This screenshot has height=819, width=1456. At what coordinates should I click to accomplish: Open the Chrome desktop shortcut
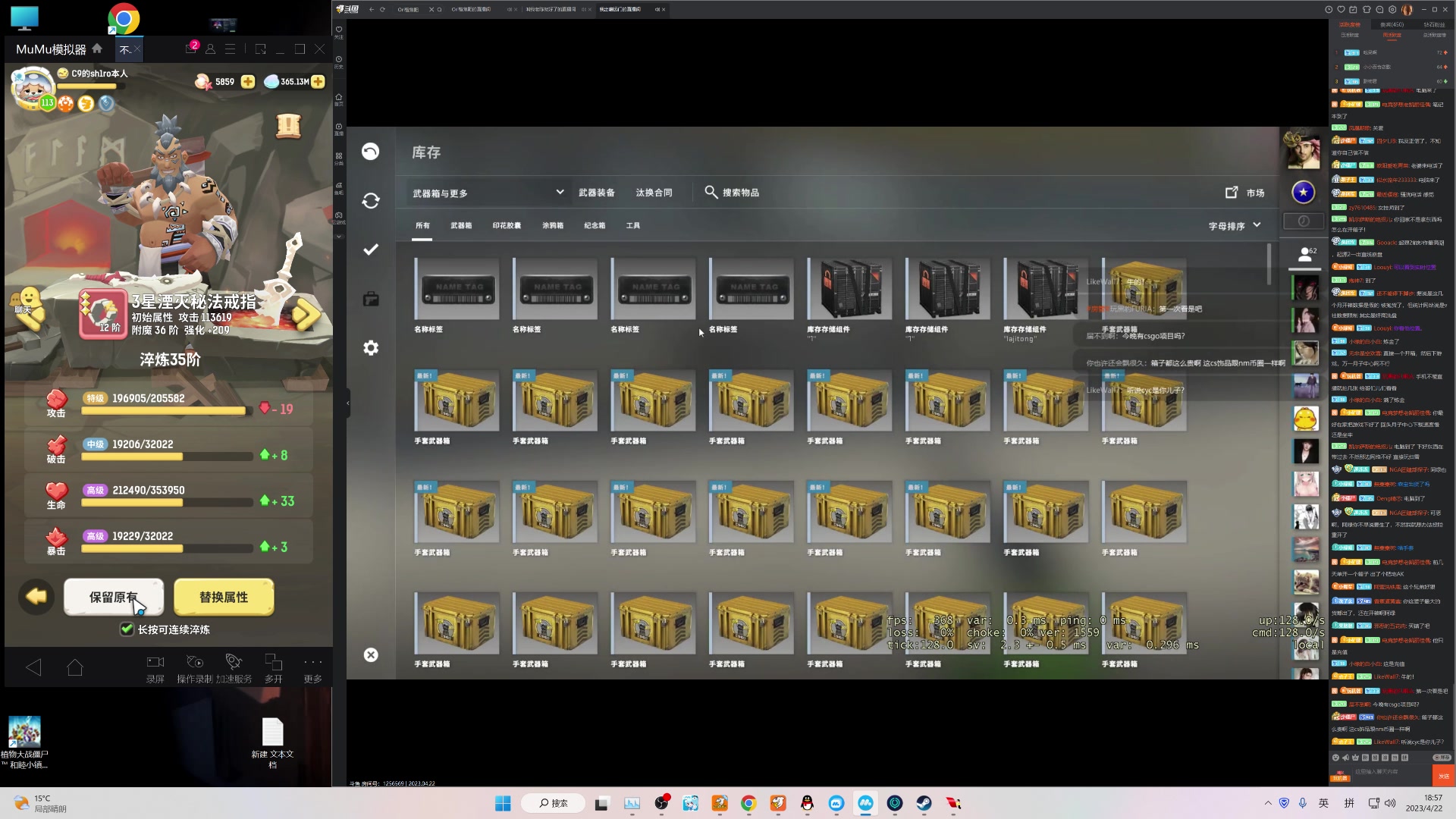[124, 19]
